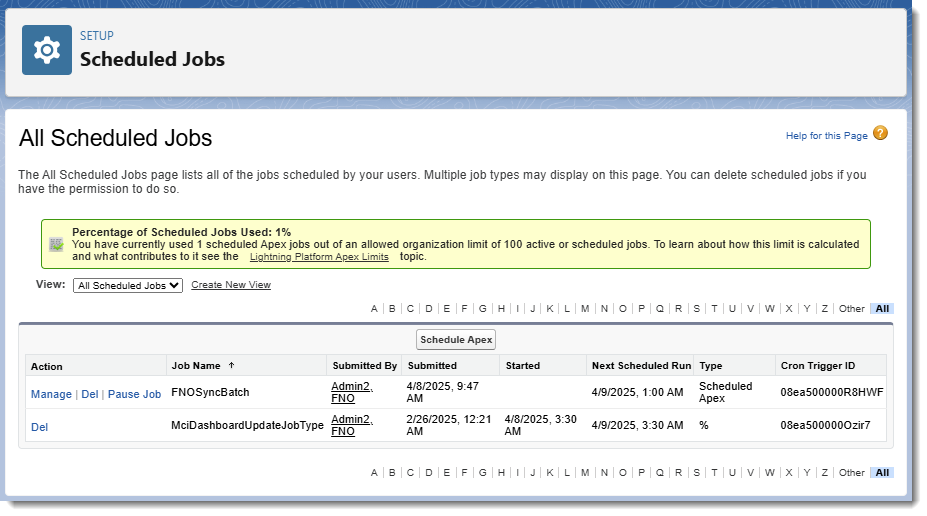Delete the FNOSyncBatch job
Viewport: 927px width, 516px height.
(x=90, y=394)
